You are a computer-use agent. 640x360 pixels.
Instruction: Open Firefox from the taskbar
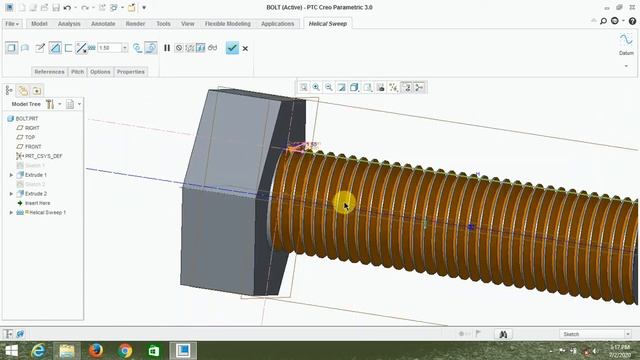96,351
